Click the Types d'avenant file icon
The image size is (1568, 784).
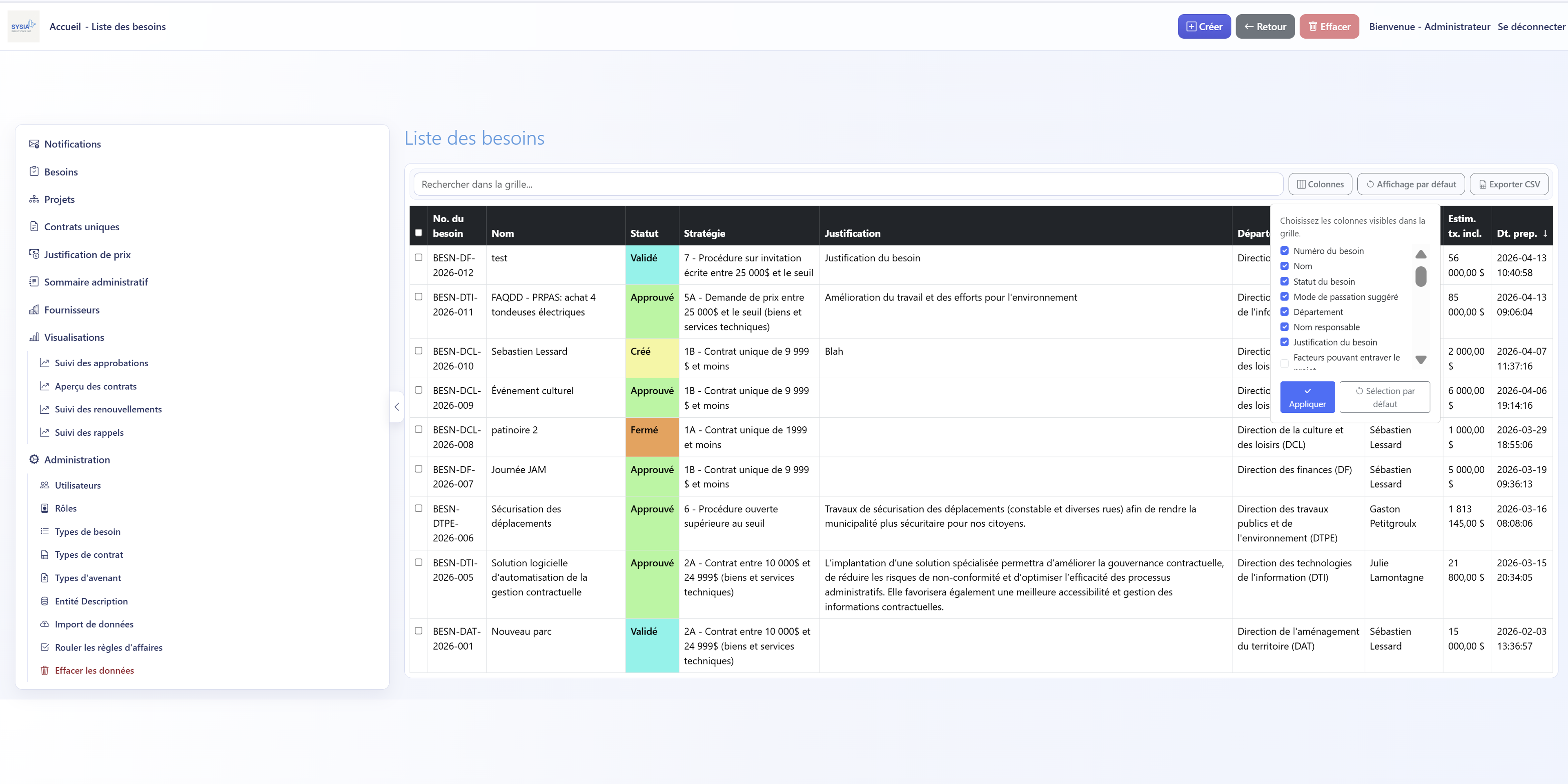[45, 578]
